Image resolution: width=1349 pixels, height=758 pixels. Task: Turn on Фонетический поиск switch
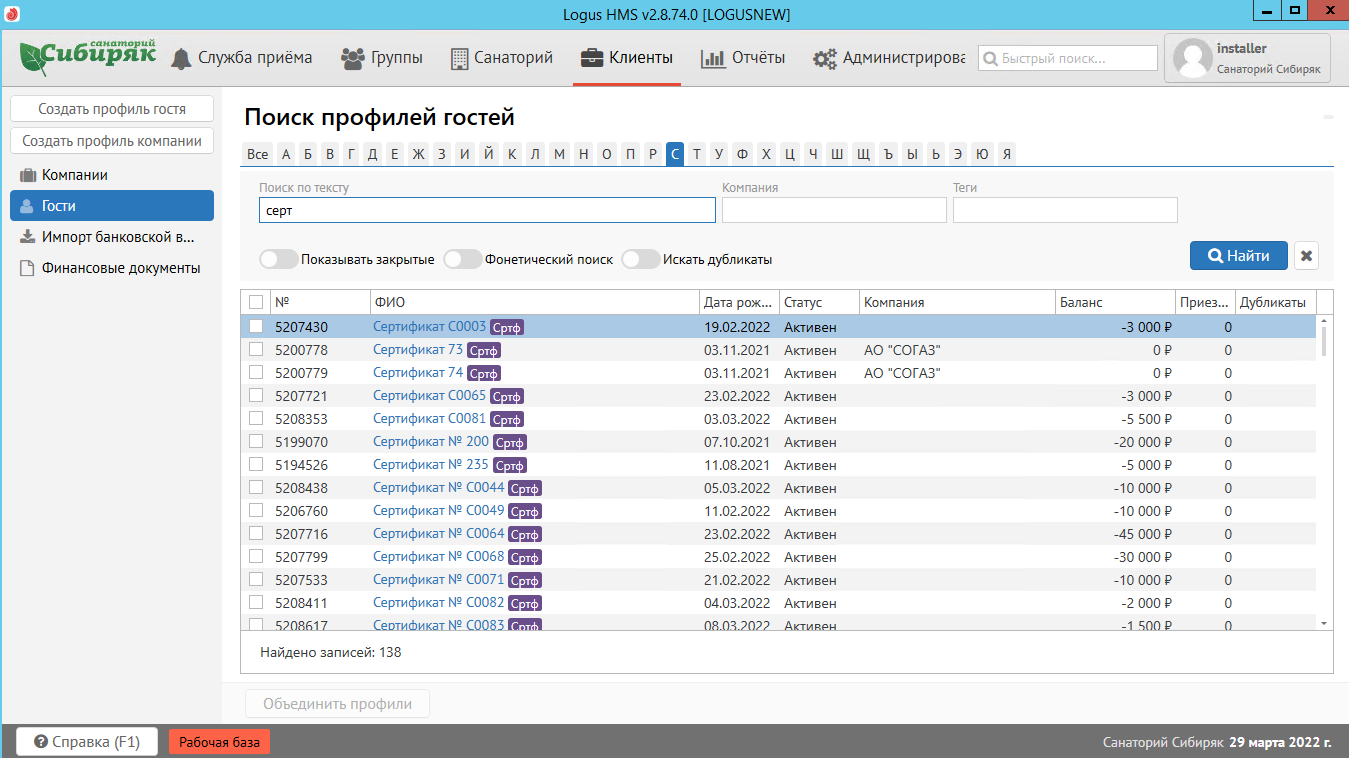[463, 259]
